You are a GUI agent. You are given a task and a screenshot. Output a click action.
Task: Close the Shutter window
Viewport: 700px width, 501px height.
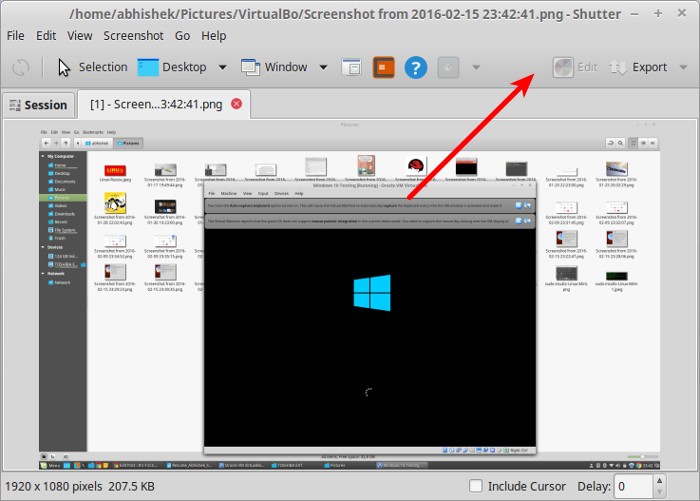click(x=682, y=13)
